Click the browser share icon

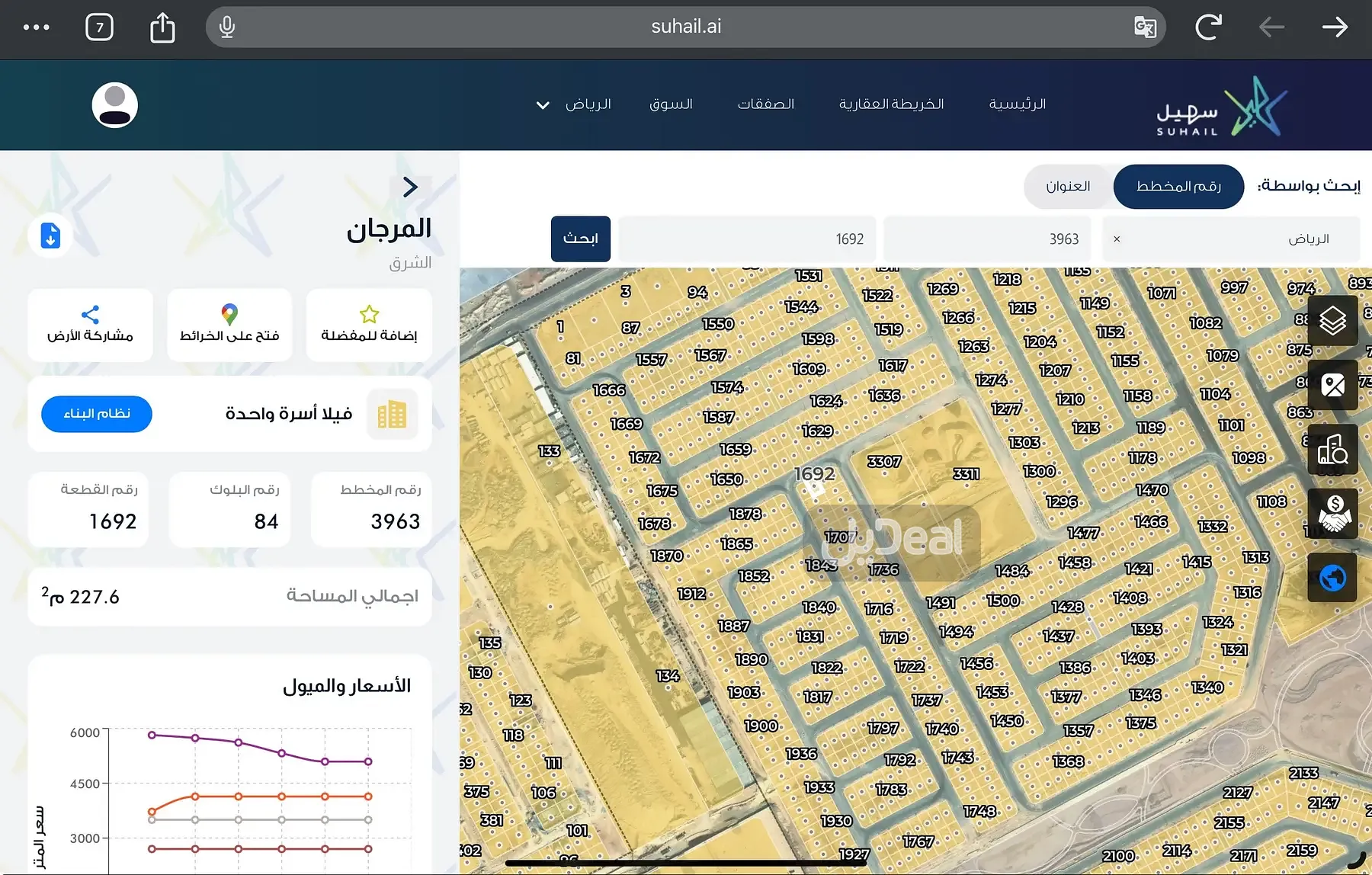[162, 27]
